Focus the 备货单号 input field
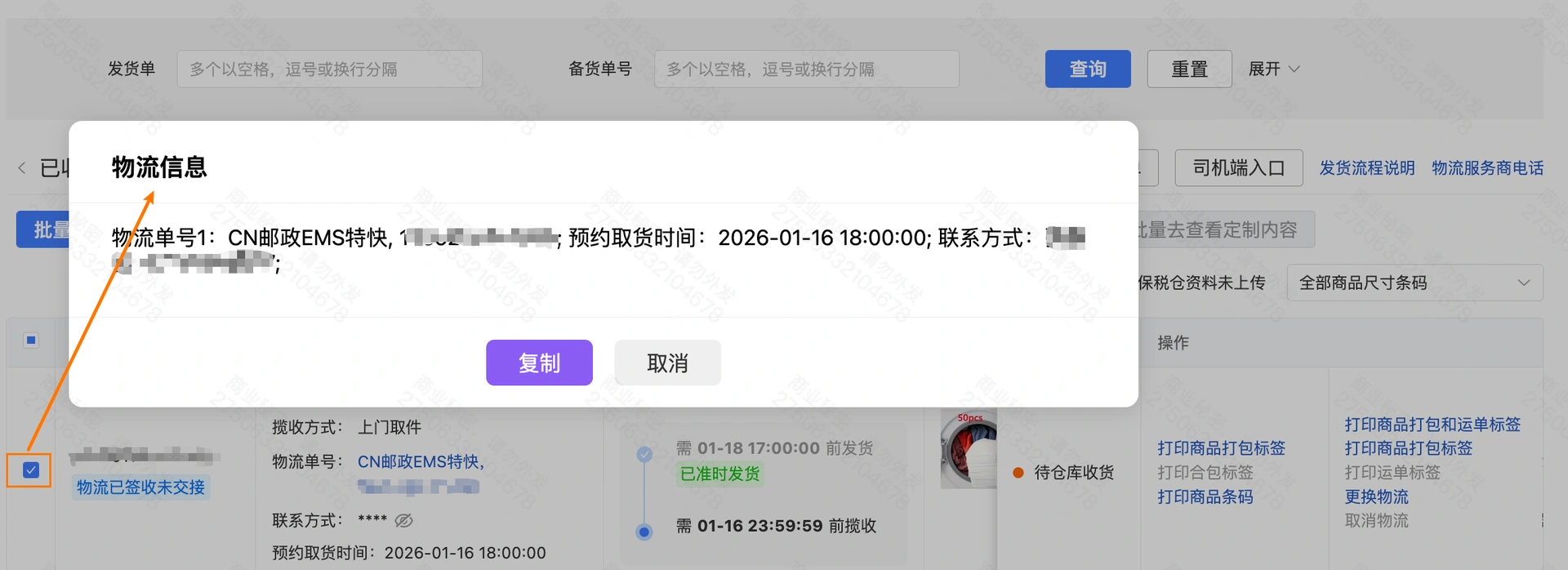Screen dimensions: 1568x570 pyautogui.click(x=806, y=69)
